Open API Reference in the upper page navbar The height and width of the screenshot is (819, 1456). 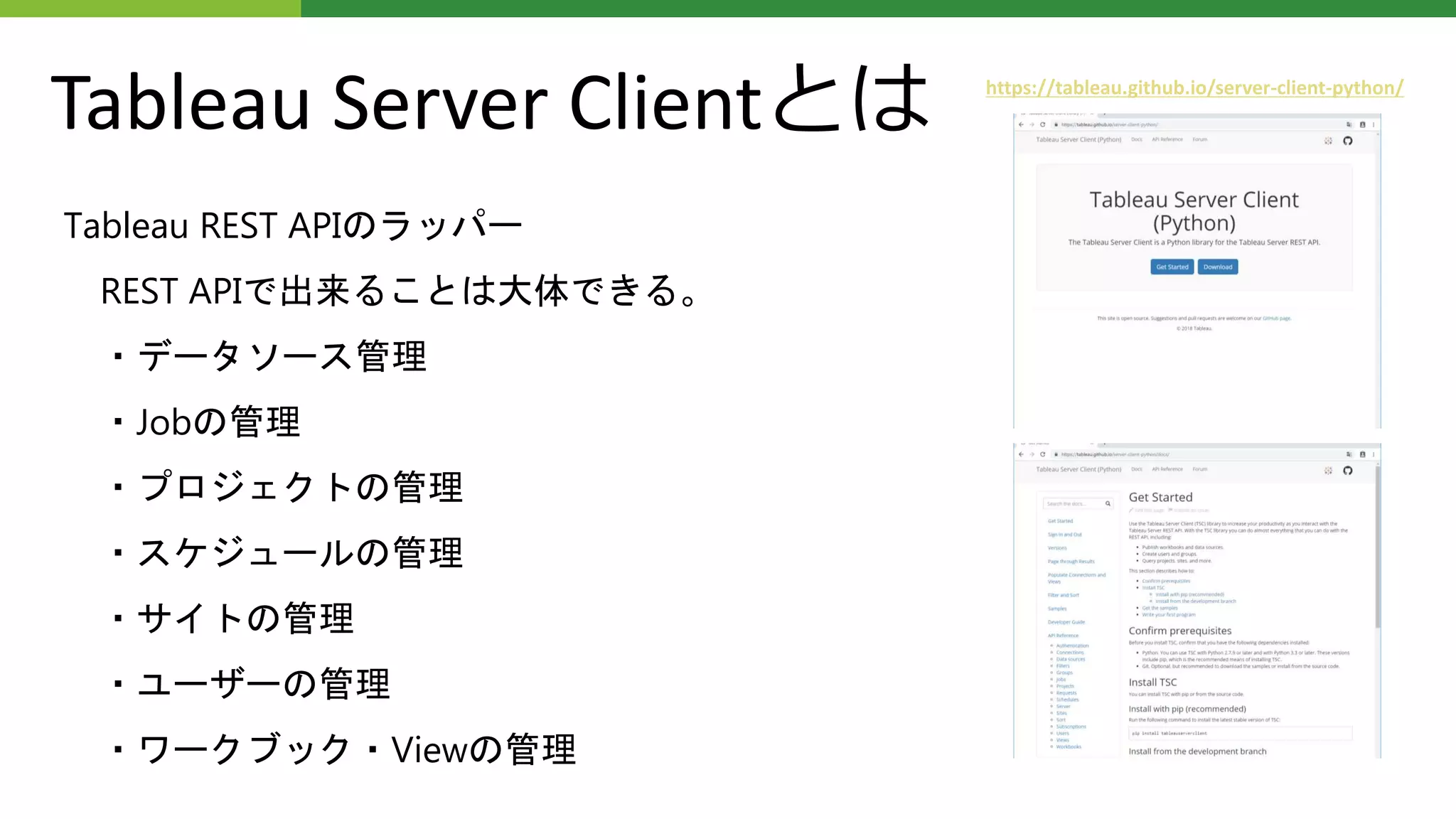coord(1167,139)
